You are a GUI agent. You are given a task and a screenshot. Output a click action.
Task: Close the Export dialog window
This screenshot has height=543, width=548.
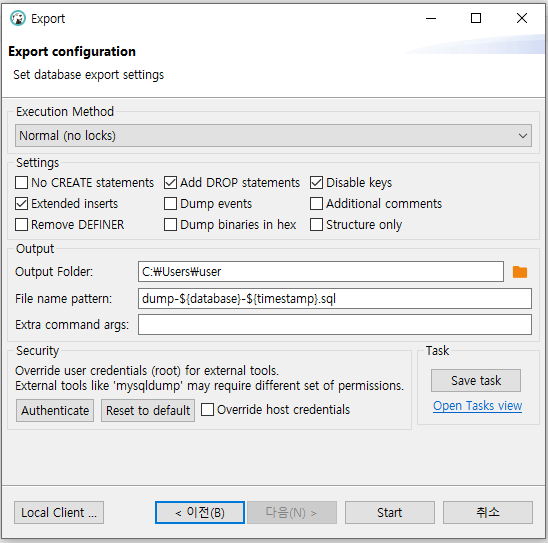click(x=522, y=18)
